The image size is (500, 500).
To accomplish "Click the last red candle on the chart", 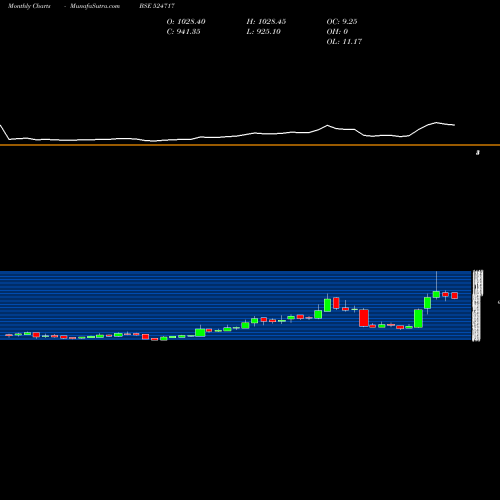I will pos(455,295).
